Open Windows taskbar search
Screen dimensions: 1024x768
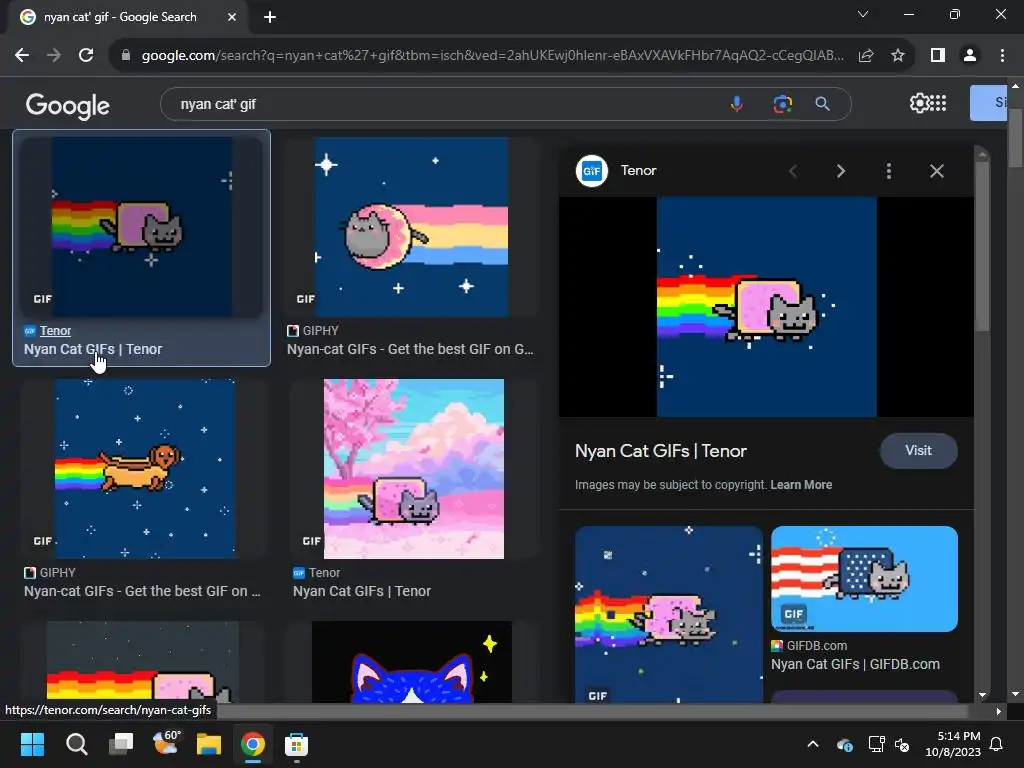[76, 744]
